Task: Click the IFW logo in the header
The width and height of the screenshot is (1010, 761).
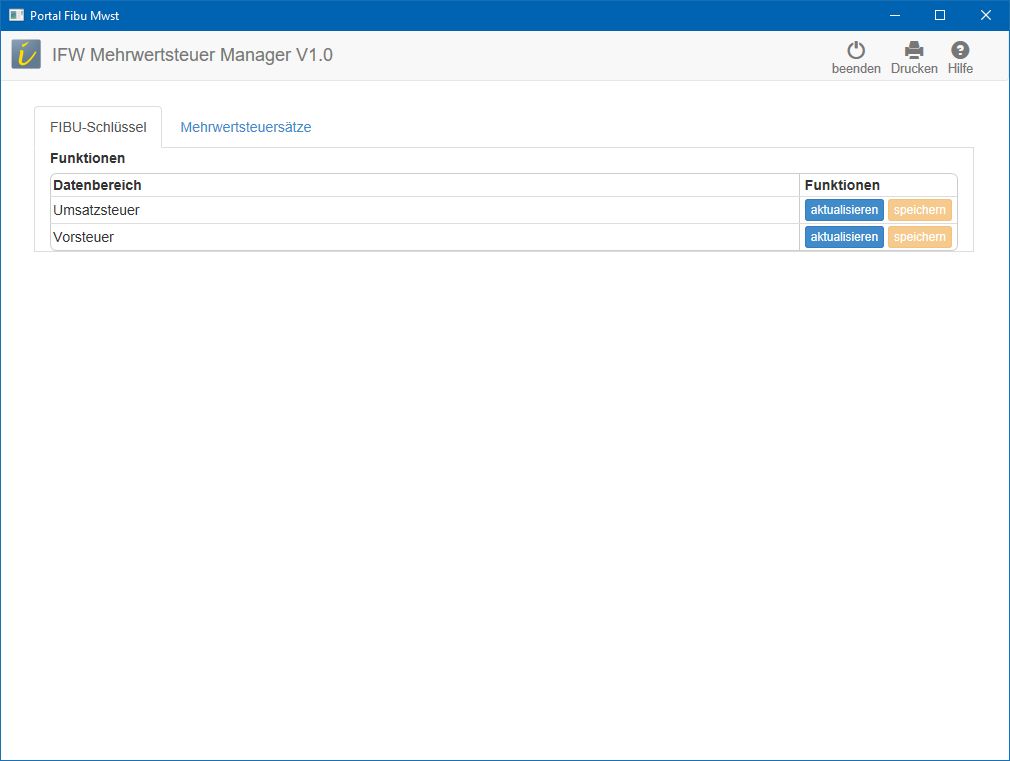Action: [x=27, y=55]
